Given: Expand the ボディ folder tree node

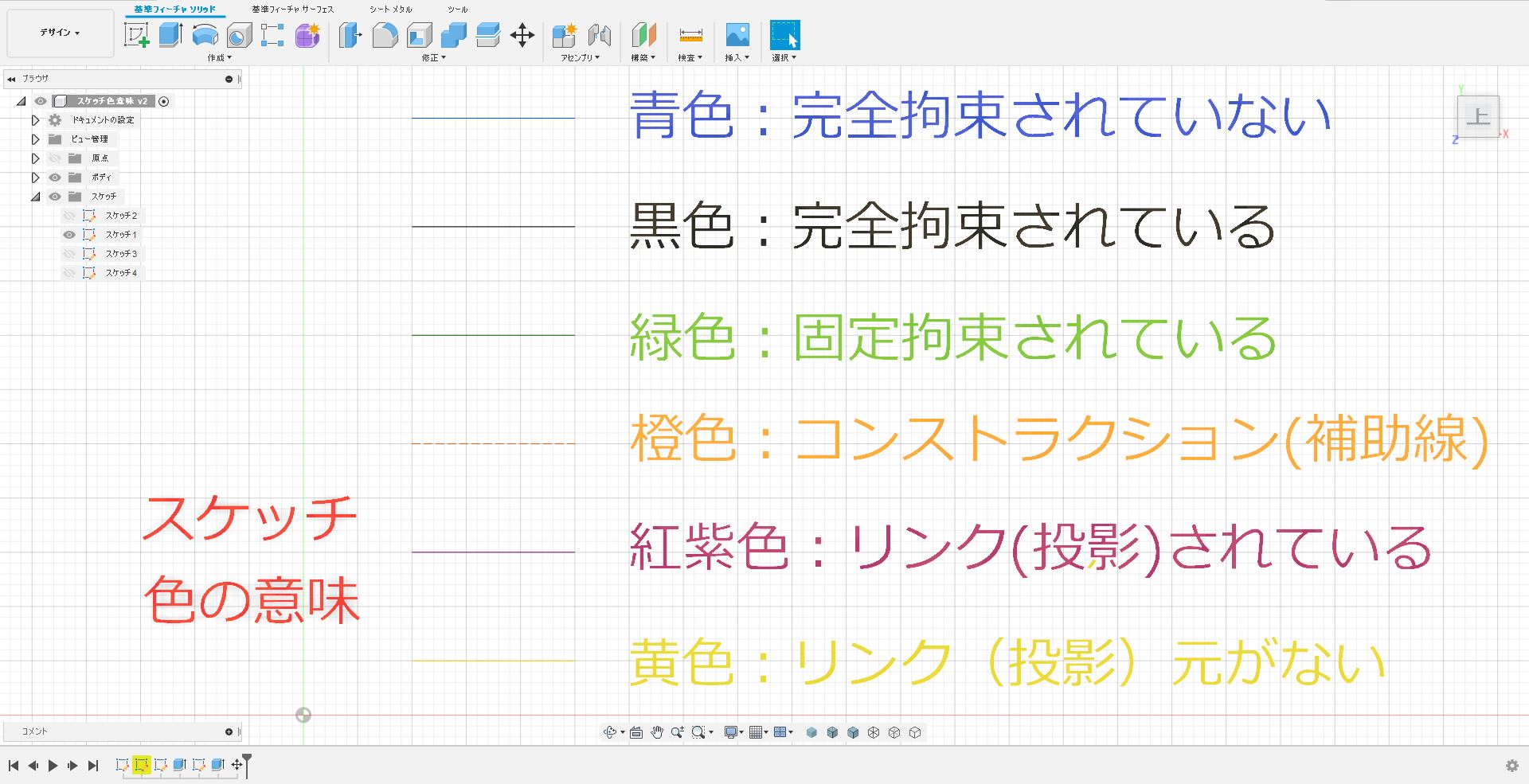Looking at the screenshot, I should (x=35, y=177).
